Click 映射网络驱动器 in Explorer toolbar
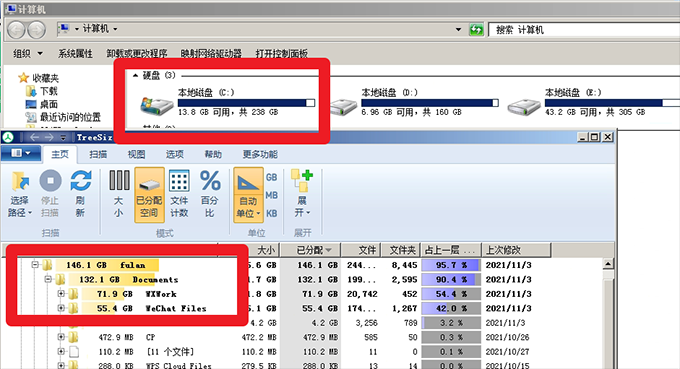The image size is (680, 369). (x=211, y=53)
